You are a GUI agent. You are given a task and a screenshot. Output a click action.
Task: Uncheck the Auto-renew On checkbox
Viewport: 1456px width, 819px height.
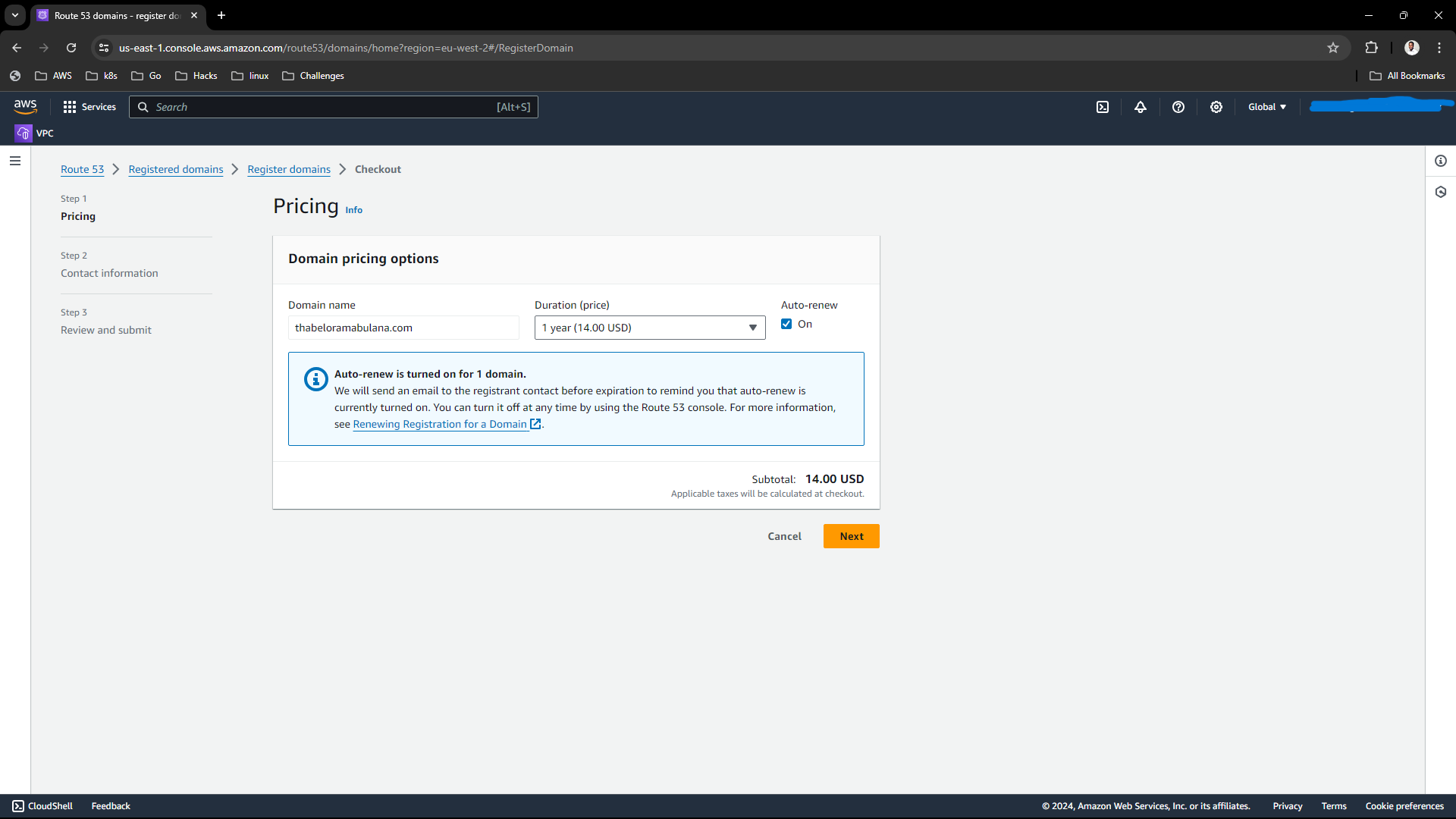pos(786,324)
